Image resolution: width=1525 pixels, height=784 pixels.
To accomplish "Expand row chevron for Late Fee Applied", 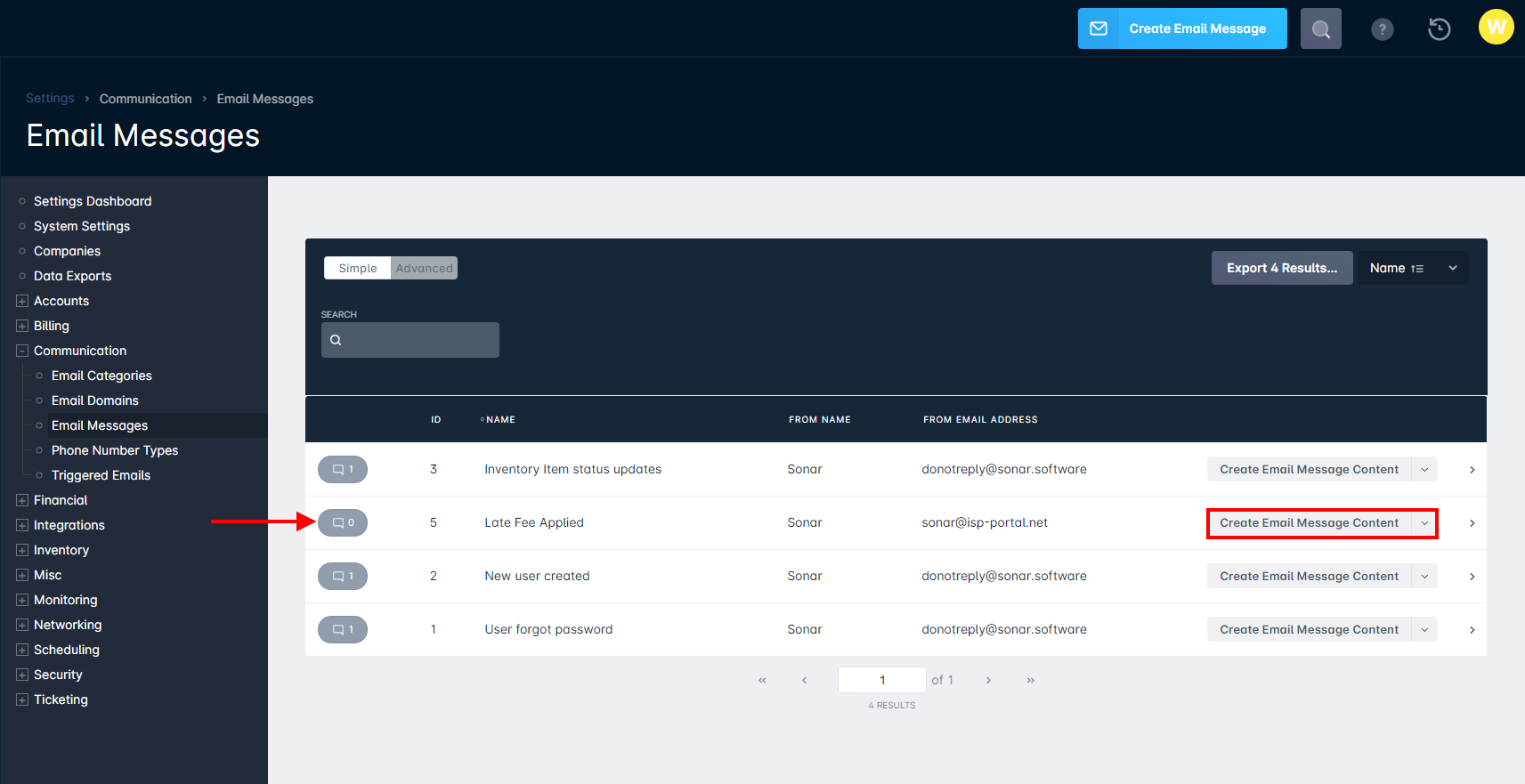I will point(1472,523).
